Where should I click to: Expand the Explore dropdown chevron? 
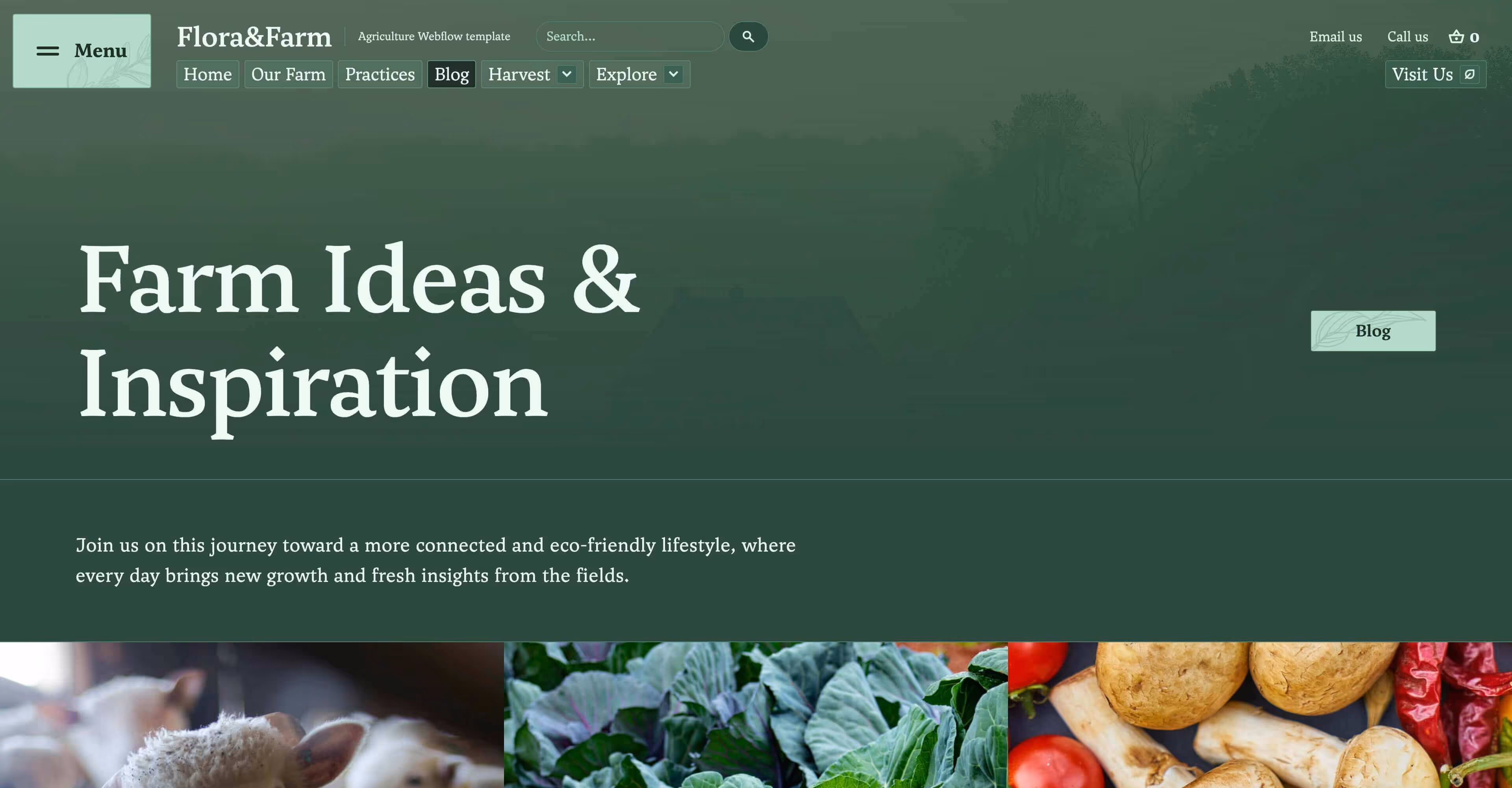point(673,74)
